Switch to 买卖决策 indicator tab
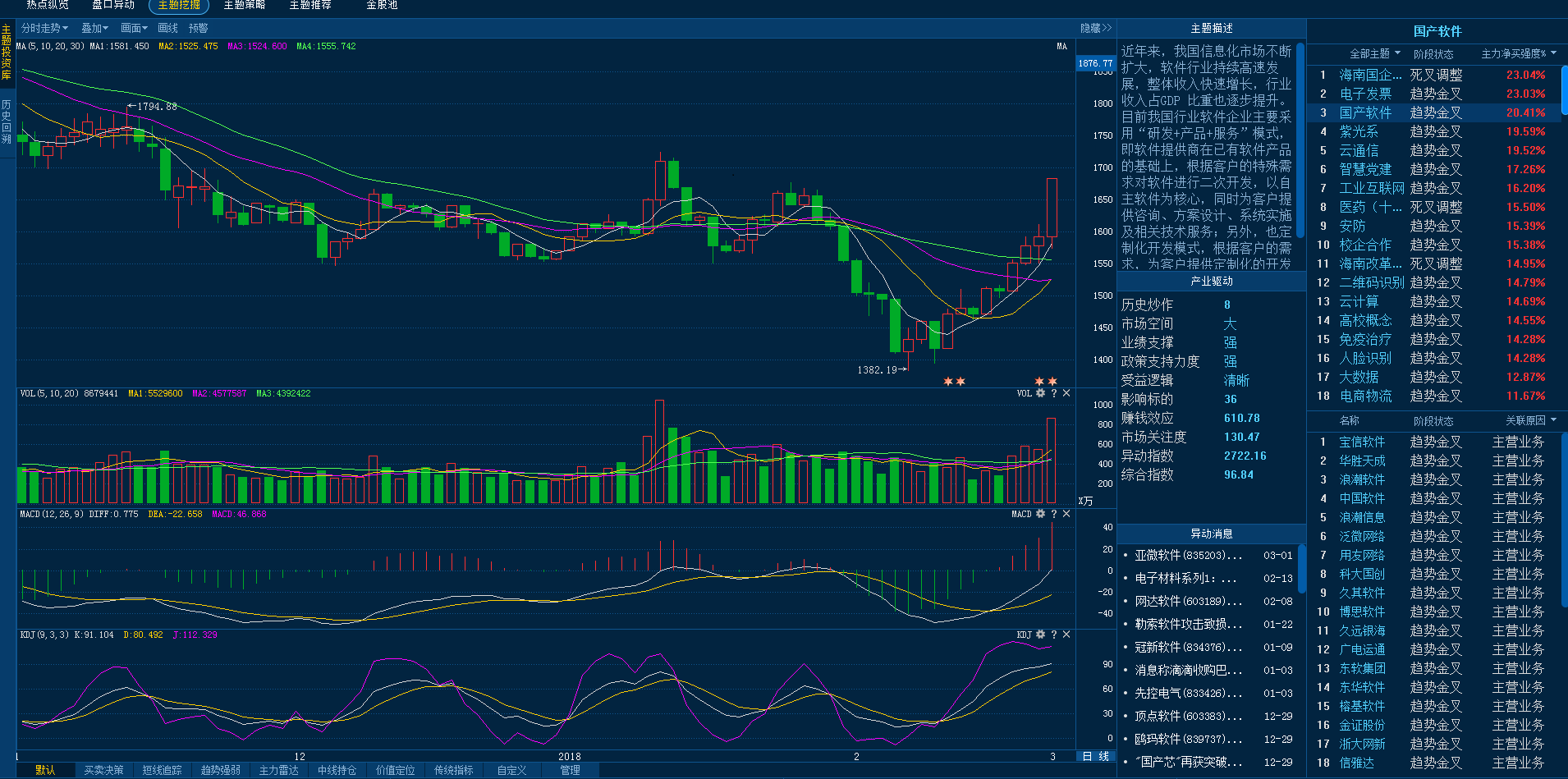 (103, 770)
